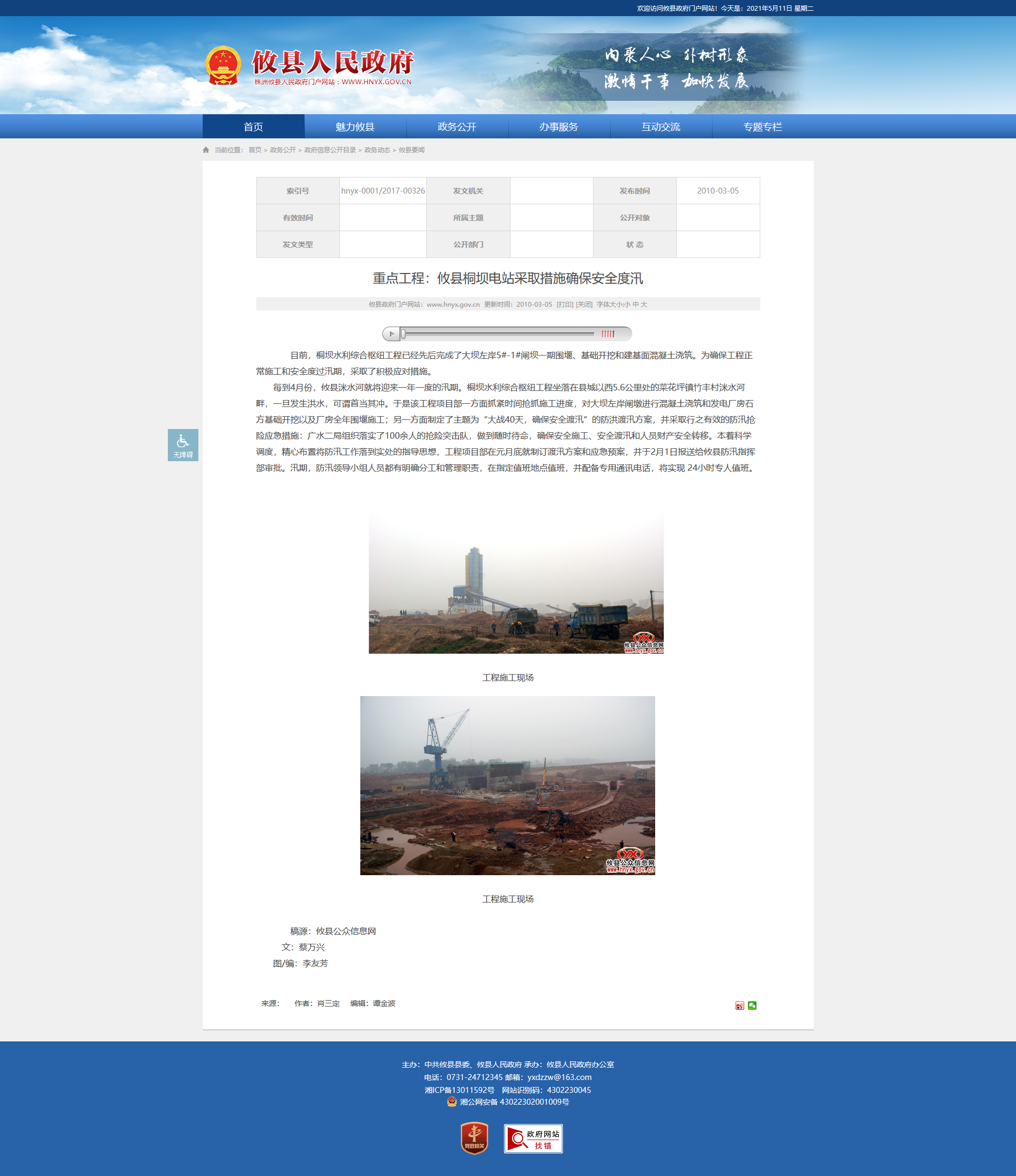Share article via Weibo icon

[739, 1005]
